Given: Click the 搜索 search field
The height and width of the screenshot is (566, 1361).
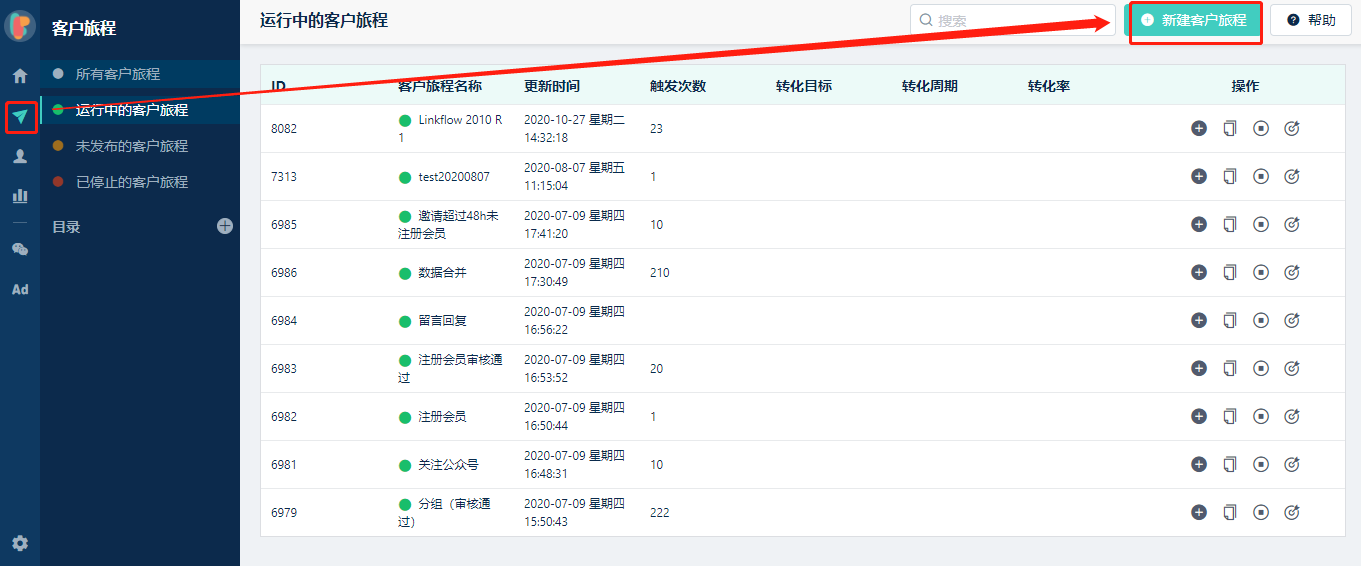Looking at the screenshot, I should point(1012,20).
